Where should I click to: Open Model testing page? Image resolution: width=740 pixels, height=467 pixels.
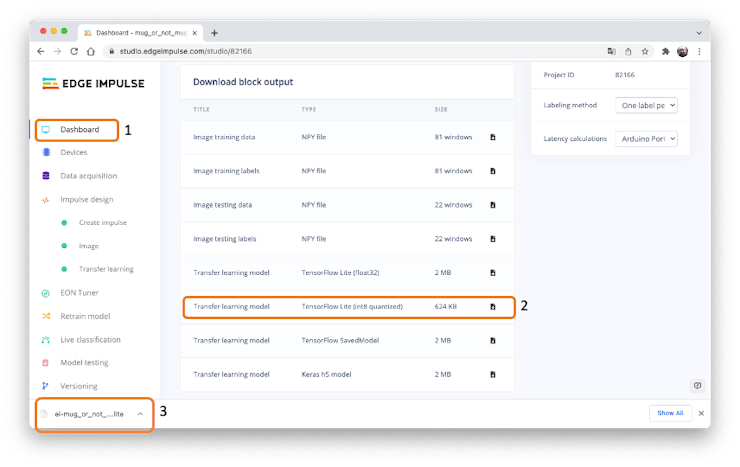pos(84,363)
